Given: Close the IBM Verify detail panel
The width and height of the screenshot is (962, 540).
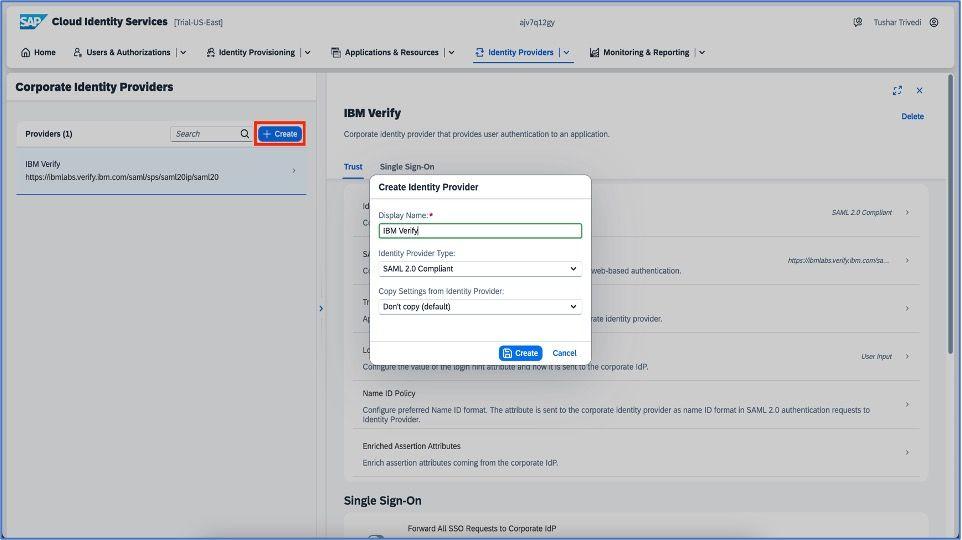Looking at the screenshot, I should click(x=919, y=90).
